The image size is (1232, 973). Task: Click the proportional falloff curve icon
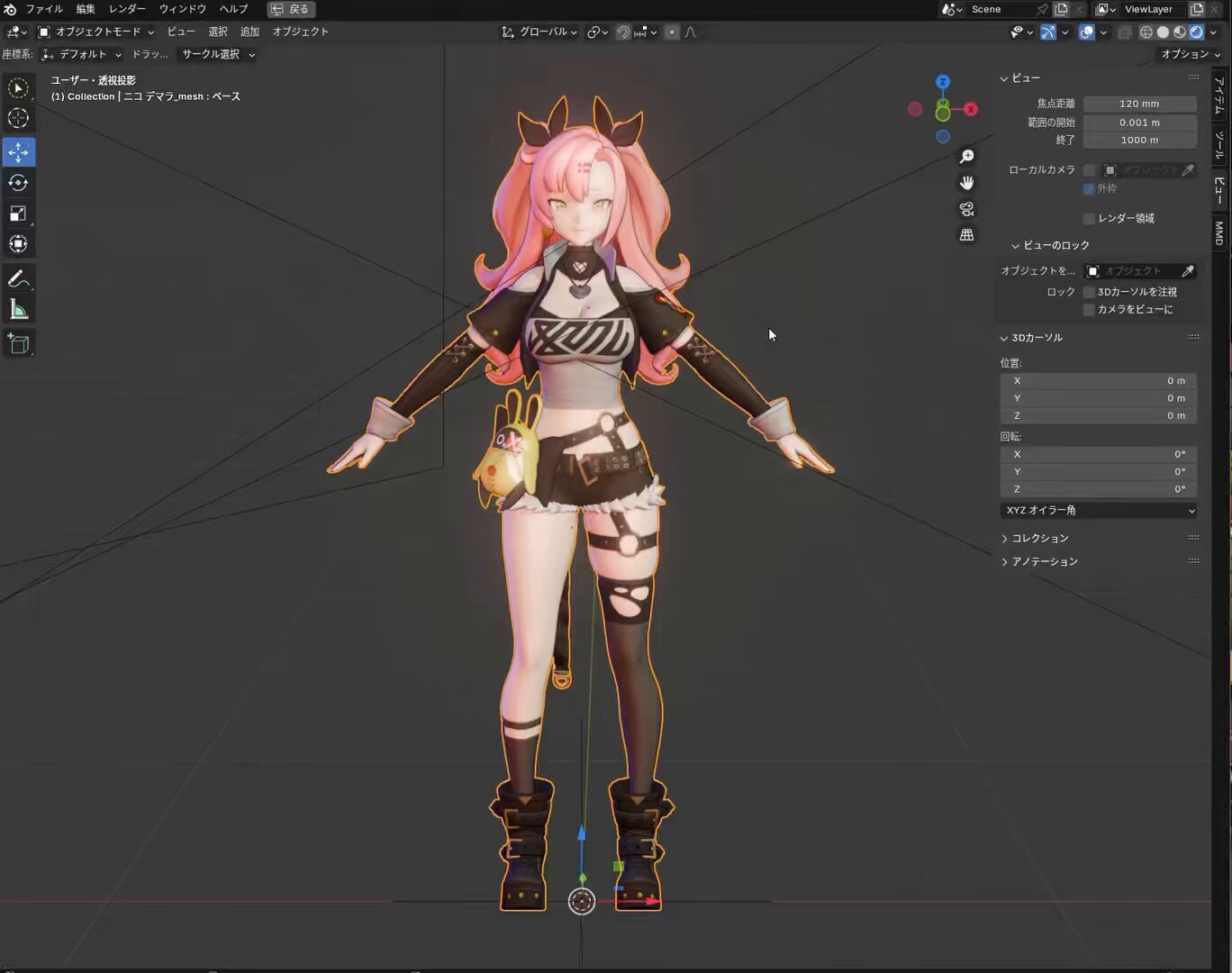(x=691, y=32)
